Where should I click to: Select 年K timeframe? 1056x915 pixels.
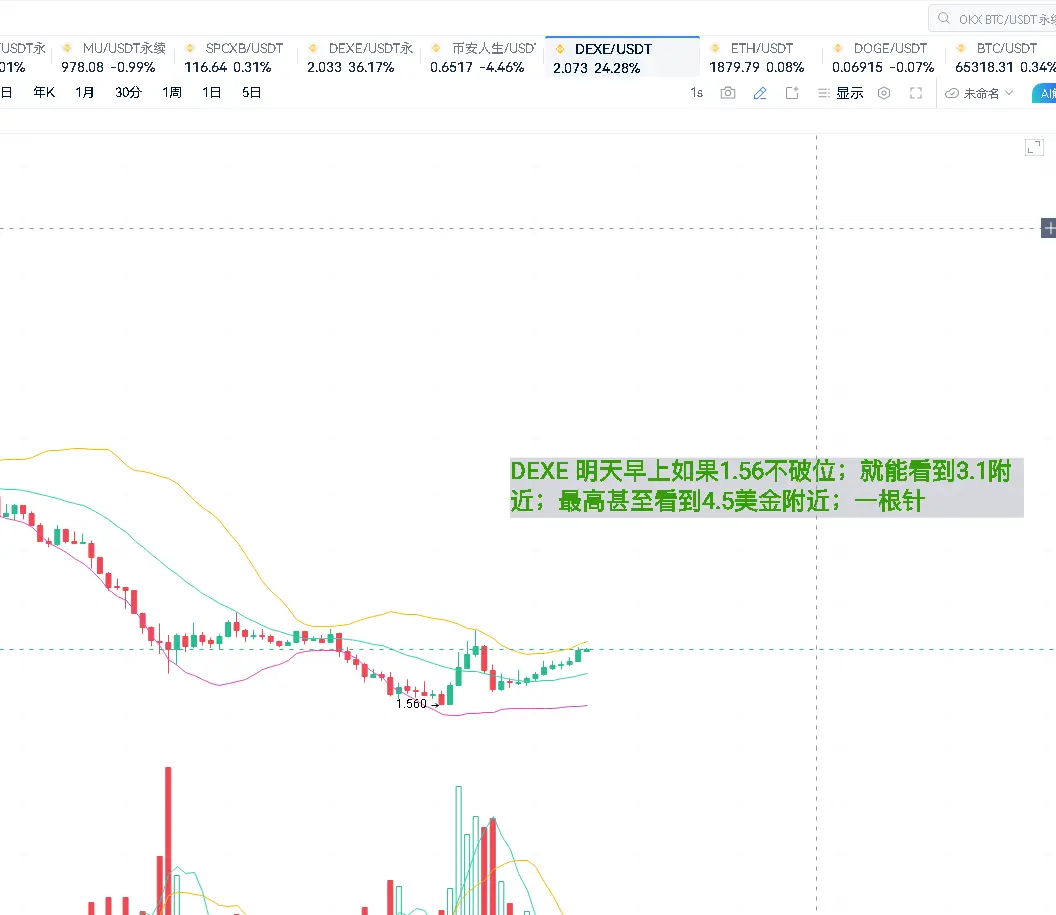(x=44, y=92)
